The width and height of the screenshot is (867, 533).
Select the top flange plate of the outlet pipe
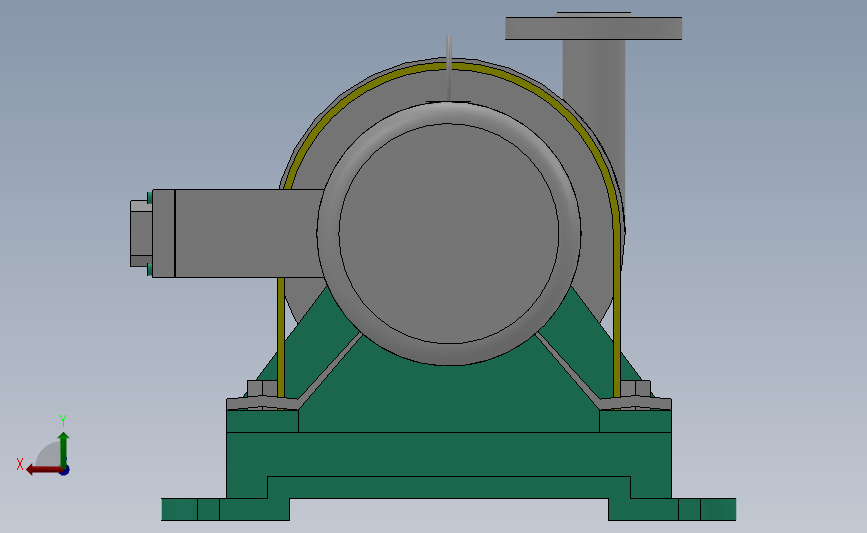click(x=593, y=28)
